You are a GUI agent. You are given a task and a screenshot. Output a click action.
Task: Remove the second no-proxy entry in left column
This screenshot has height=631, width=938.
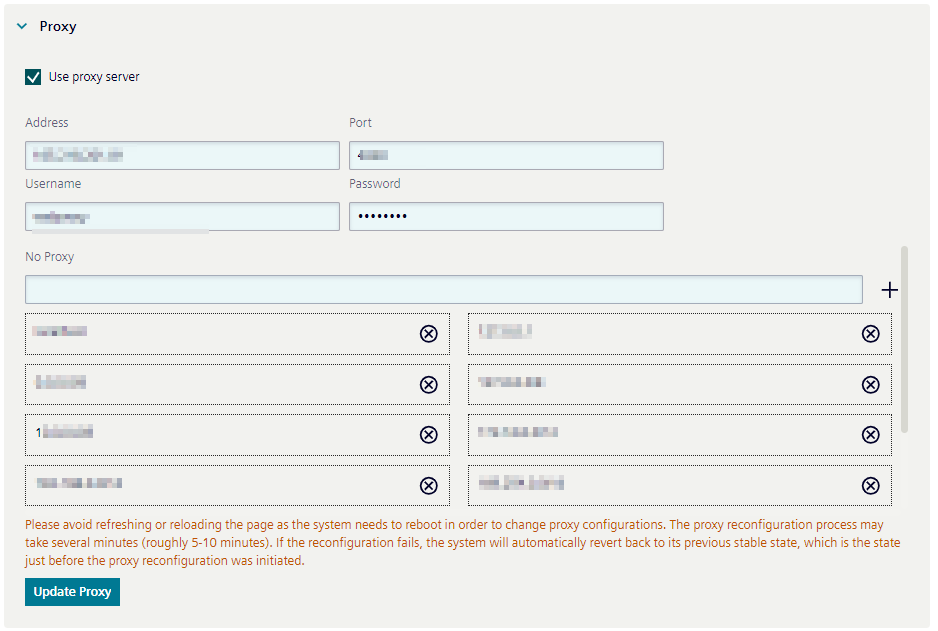pos(429,384)
